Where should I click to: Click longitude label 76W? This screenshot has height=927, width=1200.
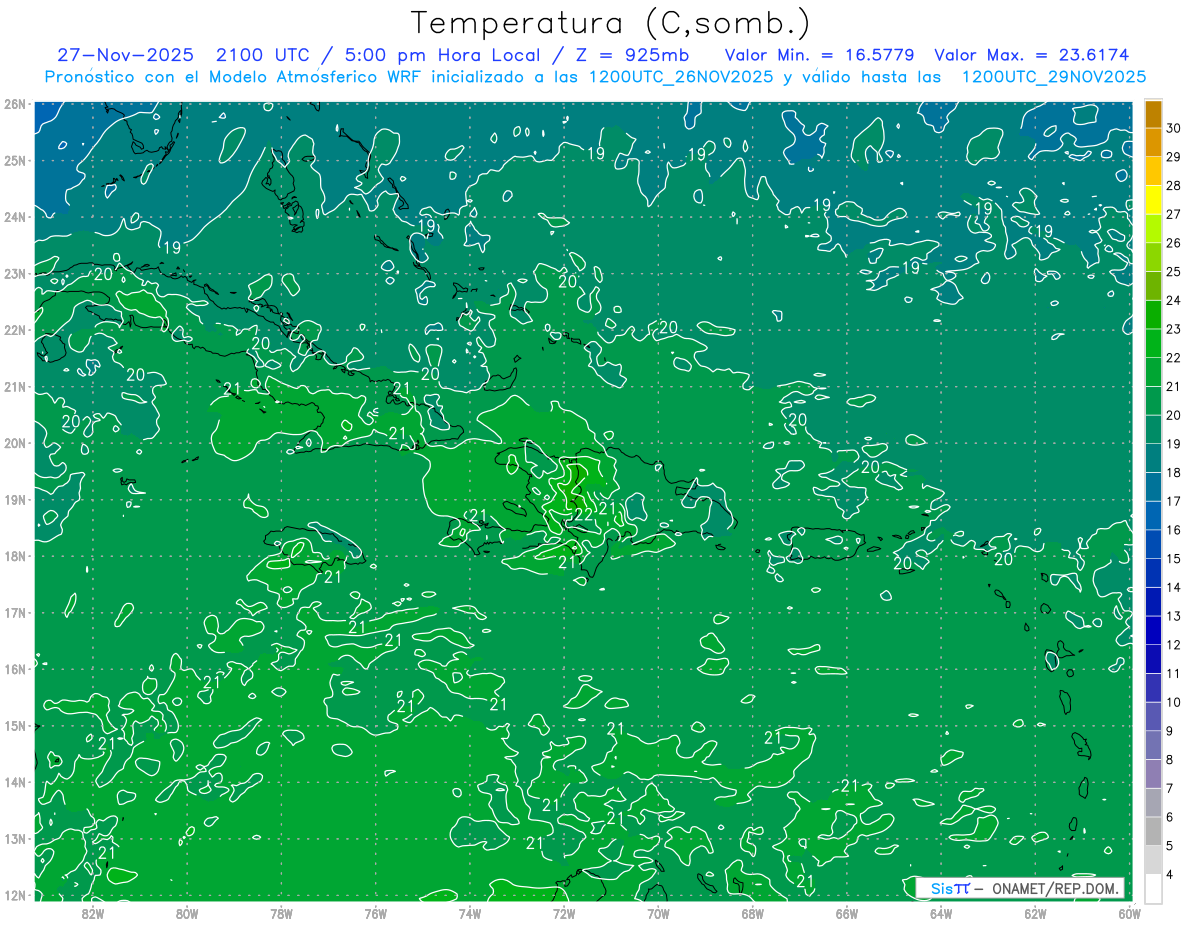coord(375,913)
